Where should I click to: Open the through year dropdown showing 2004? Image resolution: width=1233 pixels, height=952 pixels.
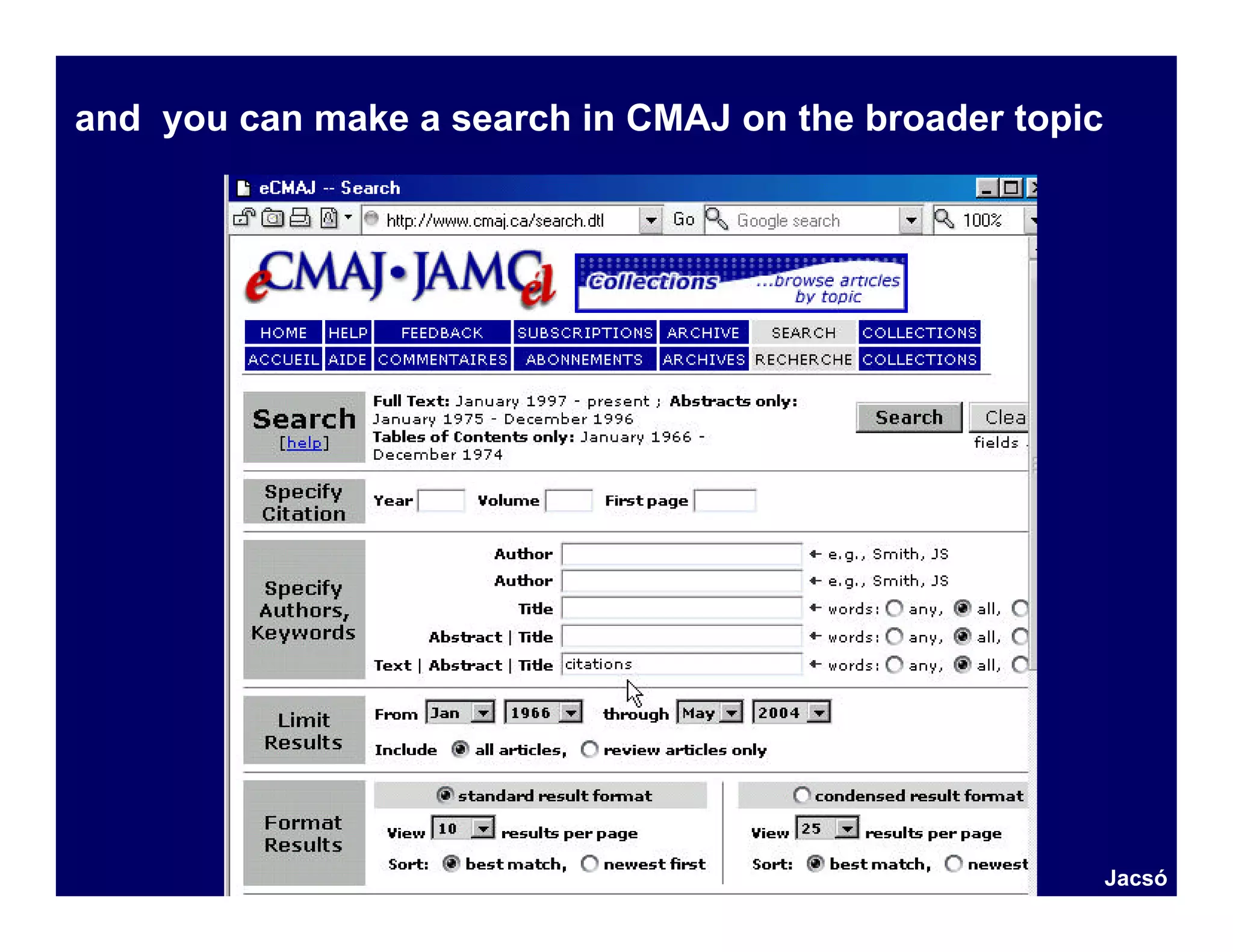(x=791, y=712)
